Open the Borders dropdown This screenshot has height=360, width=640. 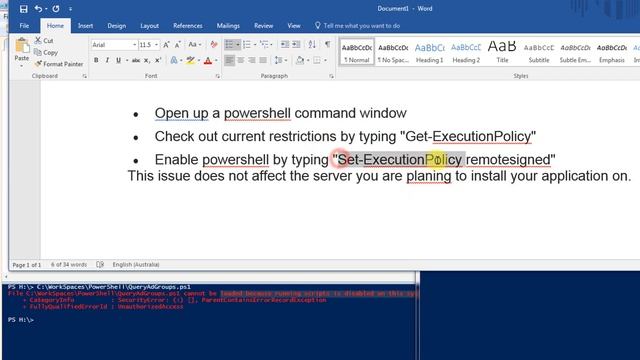point(325,60)
